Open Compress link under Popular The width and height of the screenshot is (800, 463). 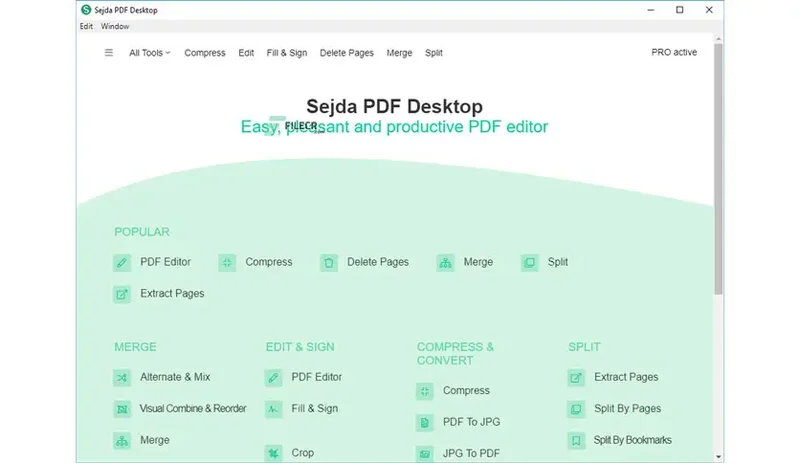pos(269,262)
